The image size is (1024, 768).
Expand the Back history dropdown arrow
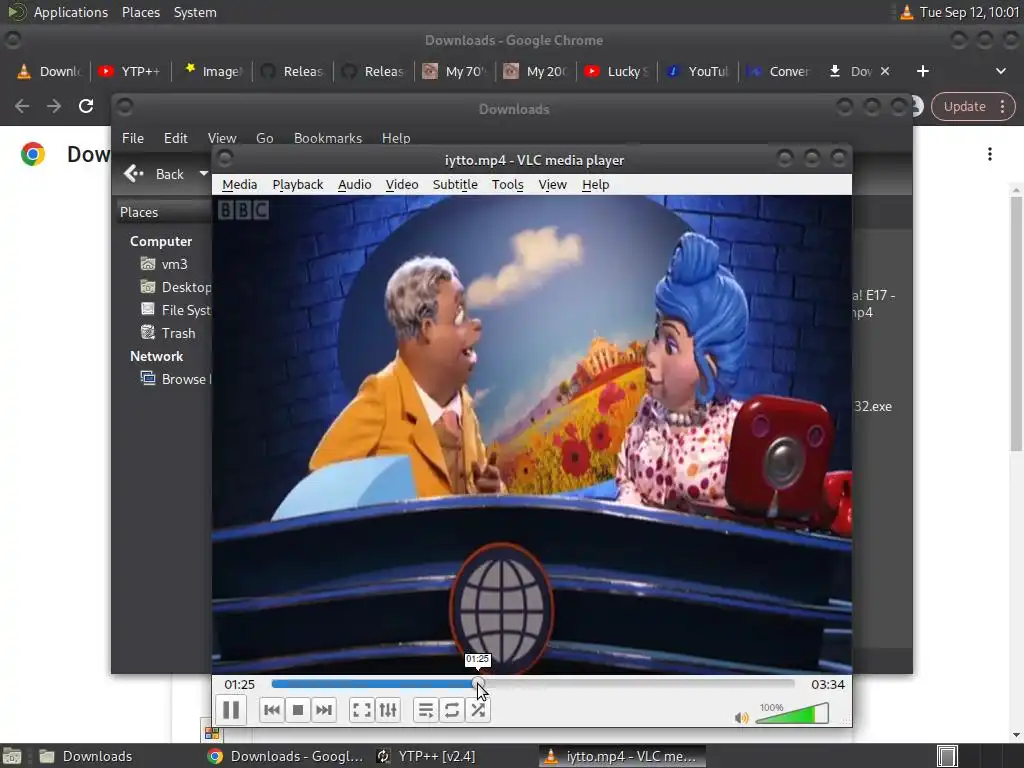(203, 174)
